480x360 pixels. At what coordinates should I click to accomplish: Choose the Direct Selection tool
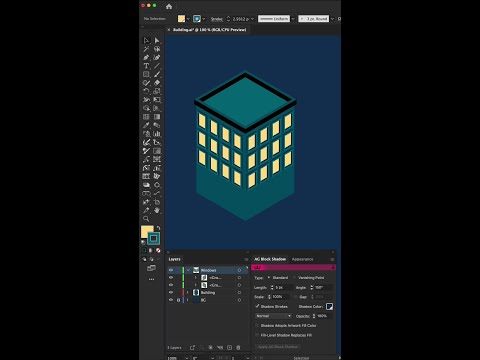[157, 40]
